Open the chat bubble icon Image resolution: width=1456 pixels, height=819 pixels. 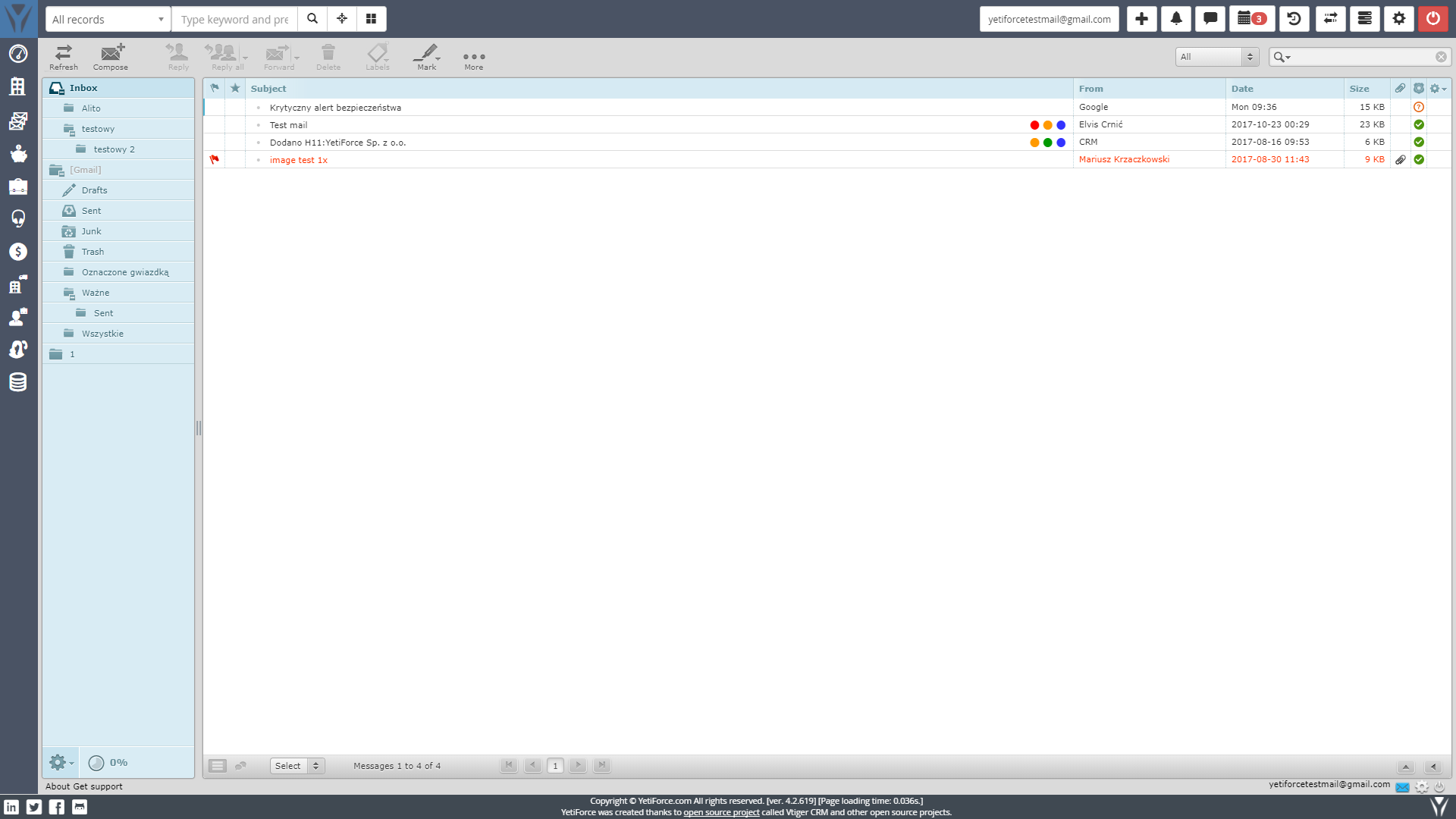tap(1210, 18)
